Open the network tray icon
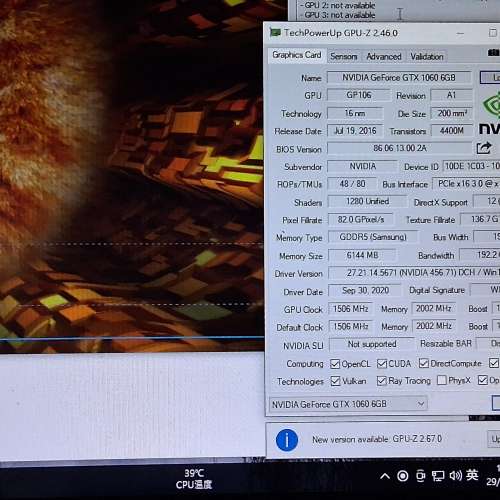Screen dimensions: 500x500 click(x=438, y=476)
